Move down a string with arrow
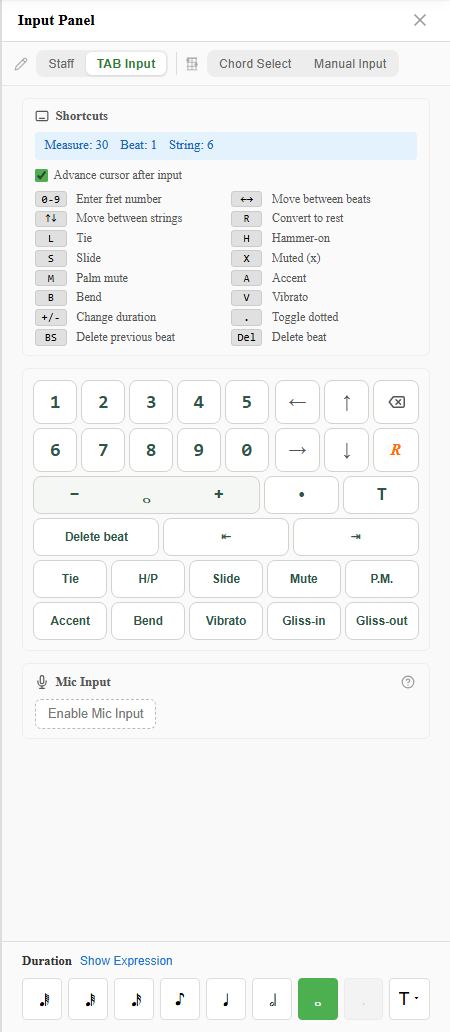 tap(347, 450)
